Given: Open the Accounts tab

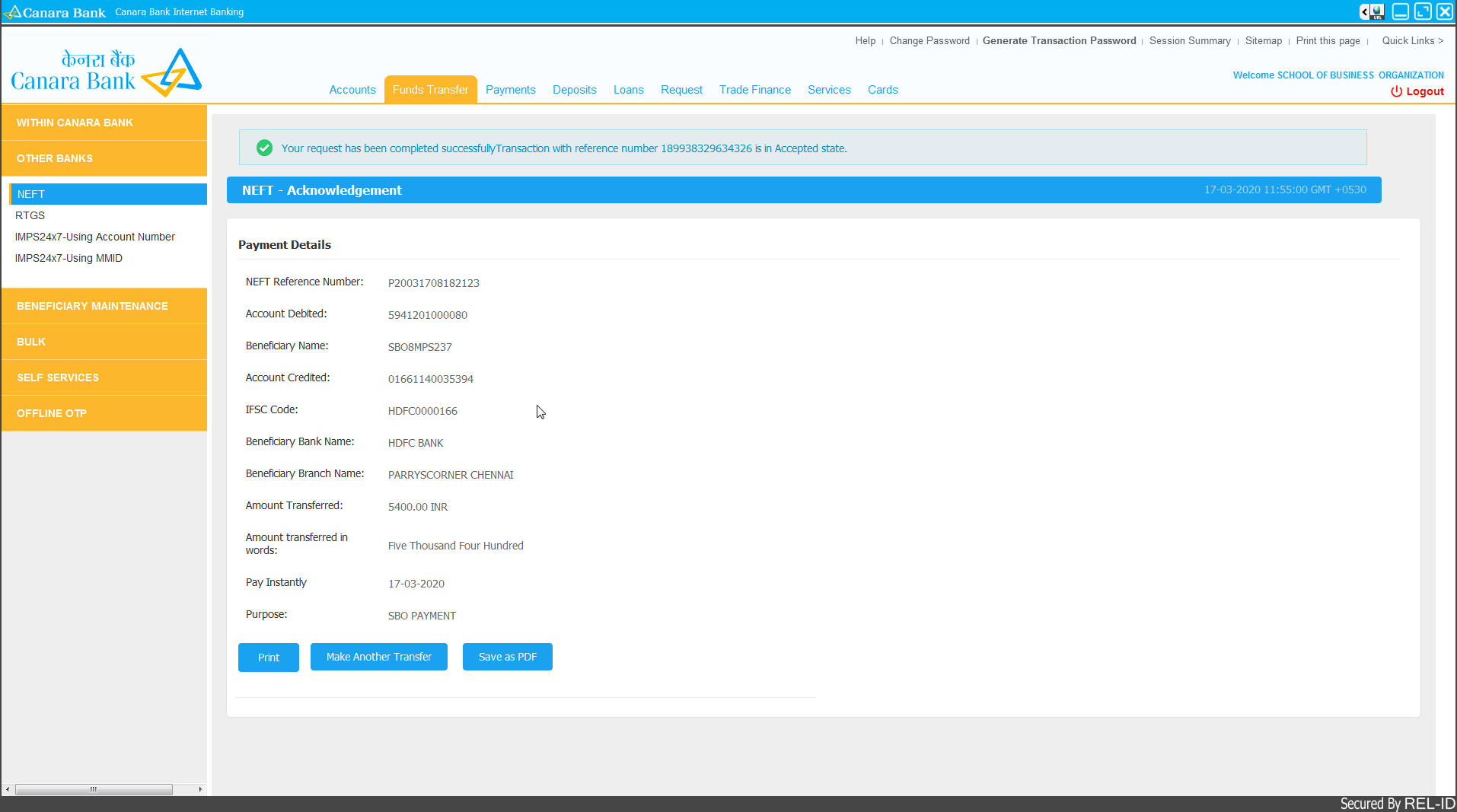Looking at the screenshot, I should tap(352, 90).
